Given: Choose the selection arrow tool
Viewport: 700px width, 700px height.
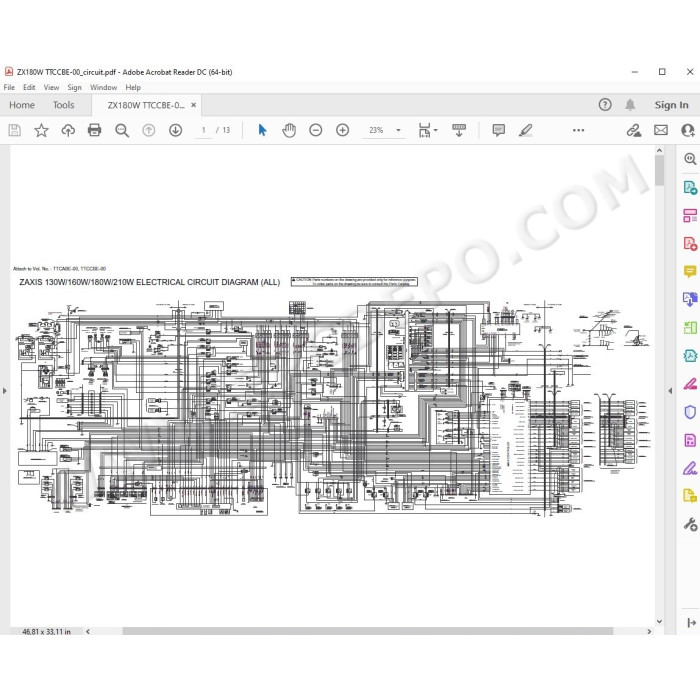Looking at the screenshot, I should pyautogui.click(x=262, y=130).
